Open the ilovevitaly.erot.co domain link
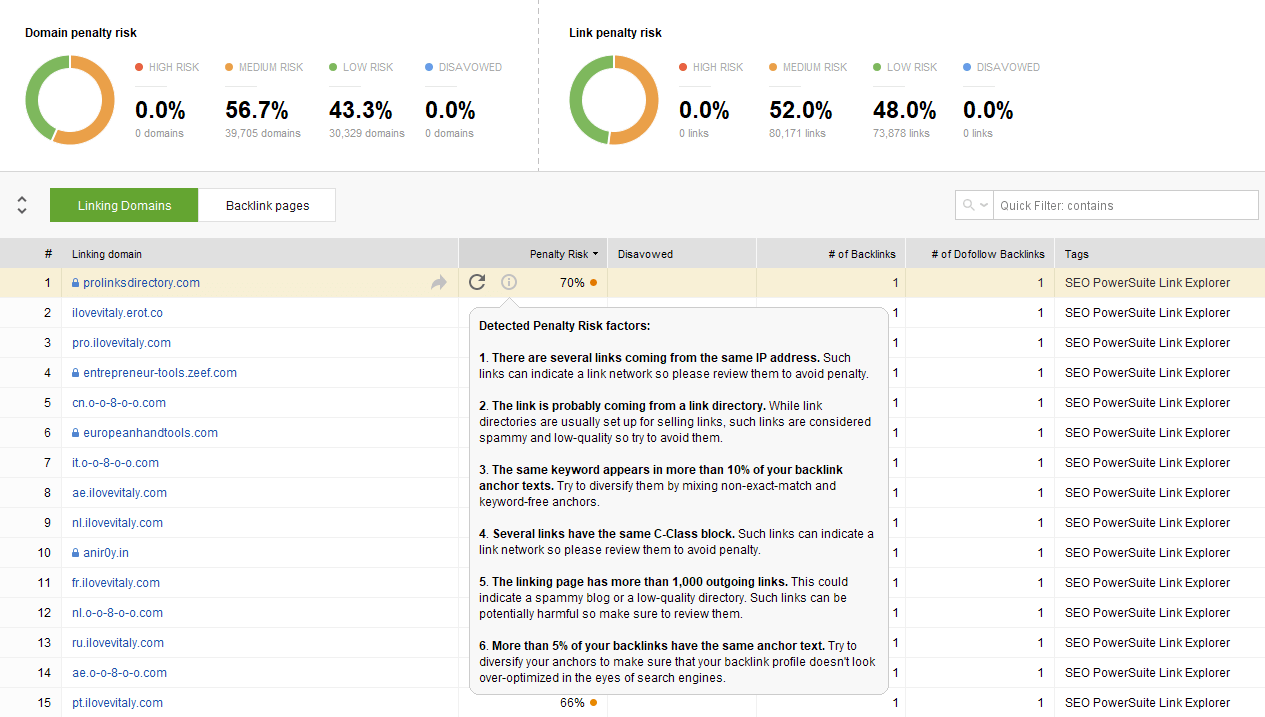The width and height of the screenshot is (1265, 717). tap(117, 313)
